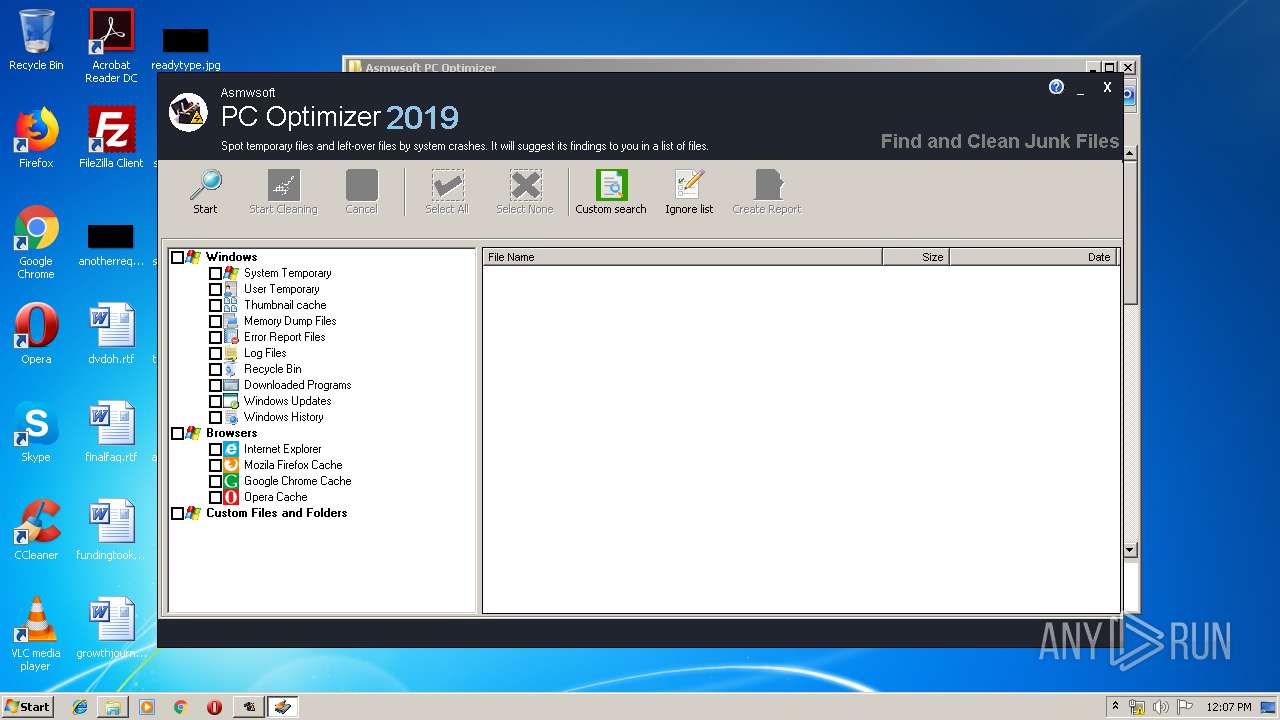Tick the Recycle Bin checkbox in tree

[215, 369]
